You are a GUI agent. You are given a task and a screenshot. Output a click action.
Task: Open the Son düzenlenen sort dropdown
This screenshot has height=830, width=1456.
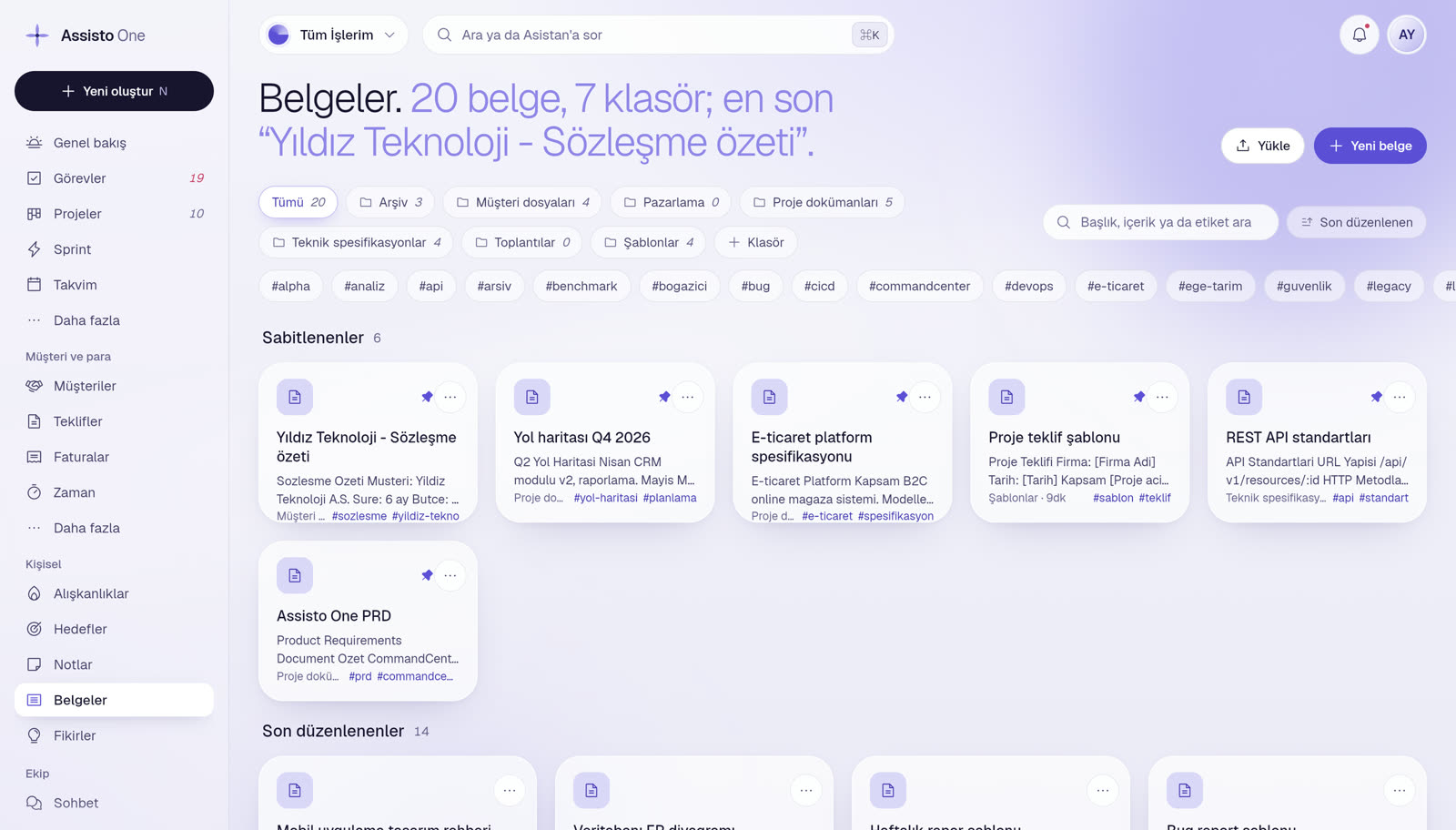1356,222
